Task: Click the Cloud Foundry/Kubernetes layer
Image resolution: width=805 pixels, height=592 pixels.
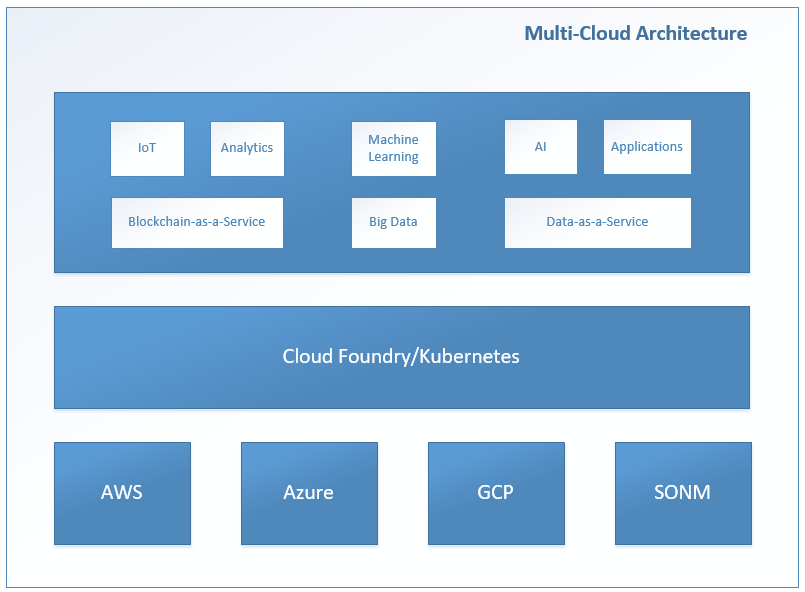Action: point(402,357)
